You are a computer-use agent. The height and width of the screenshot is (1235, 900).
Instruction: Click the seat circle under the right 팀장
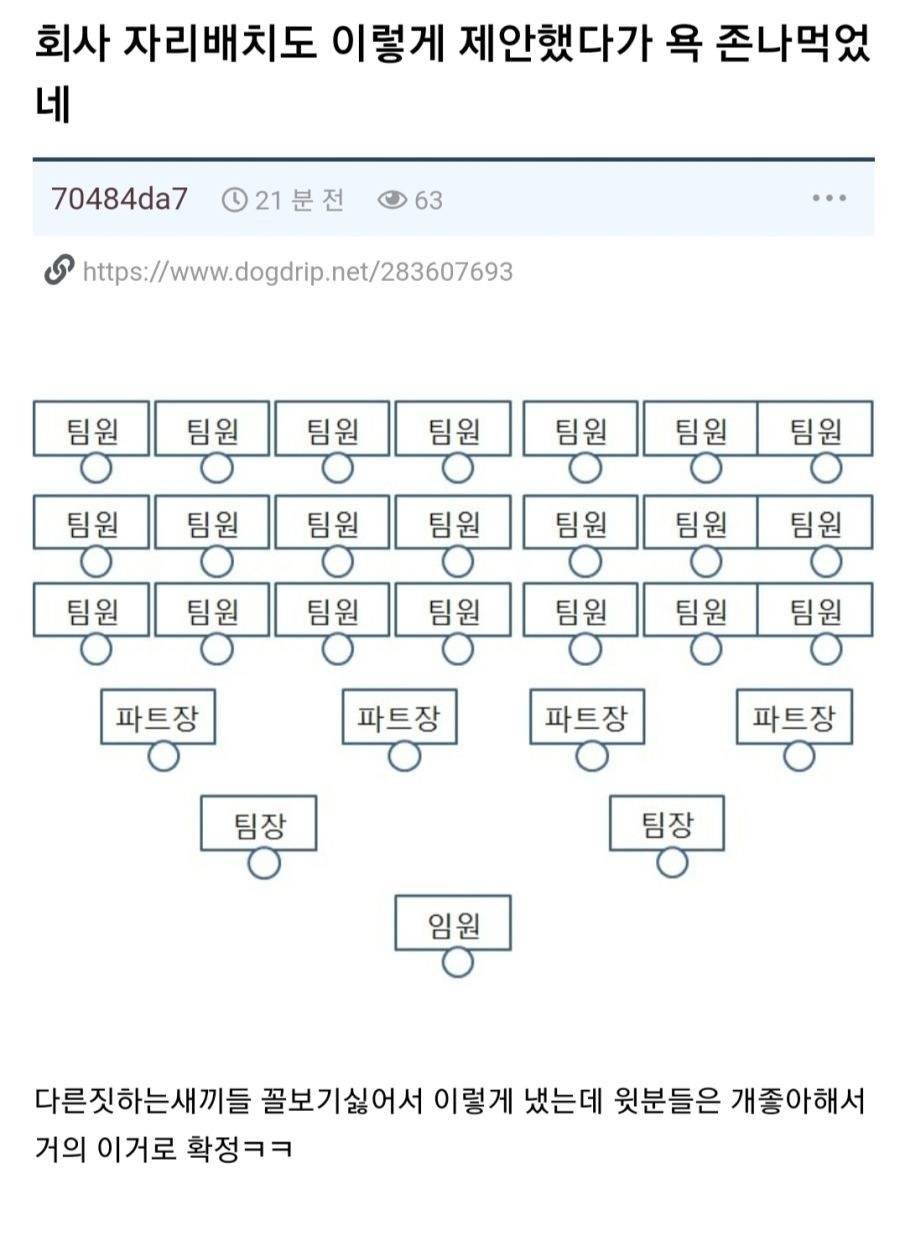point(673,861)
